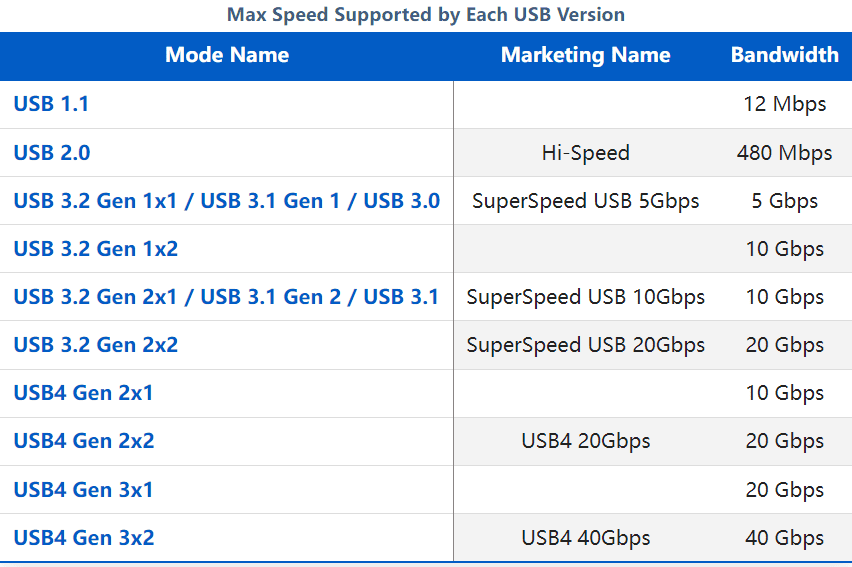Open the USB 3.2 Gen 2x2 link

click(x=96, y=345)
